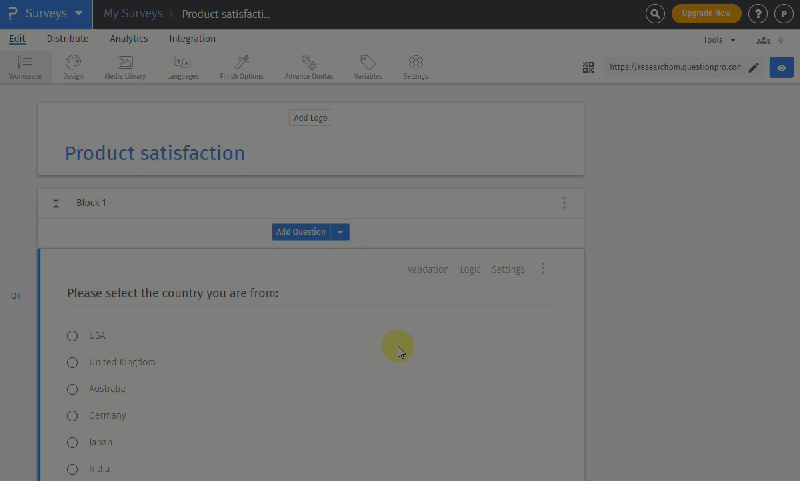Collapse Block 1 with the chevron
Screen dimensions: 800x481
click(x=56, y=204)
